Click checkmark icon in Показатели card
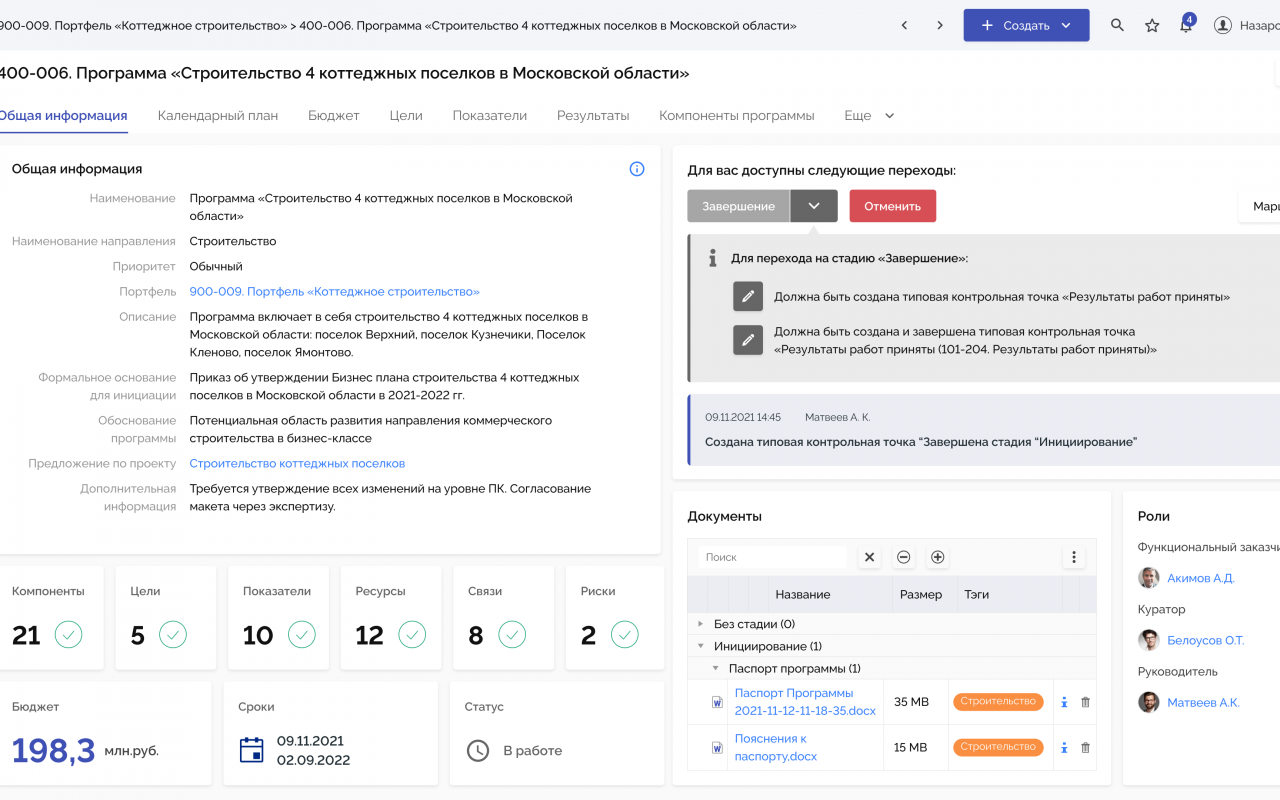 [x=301, y=634]
